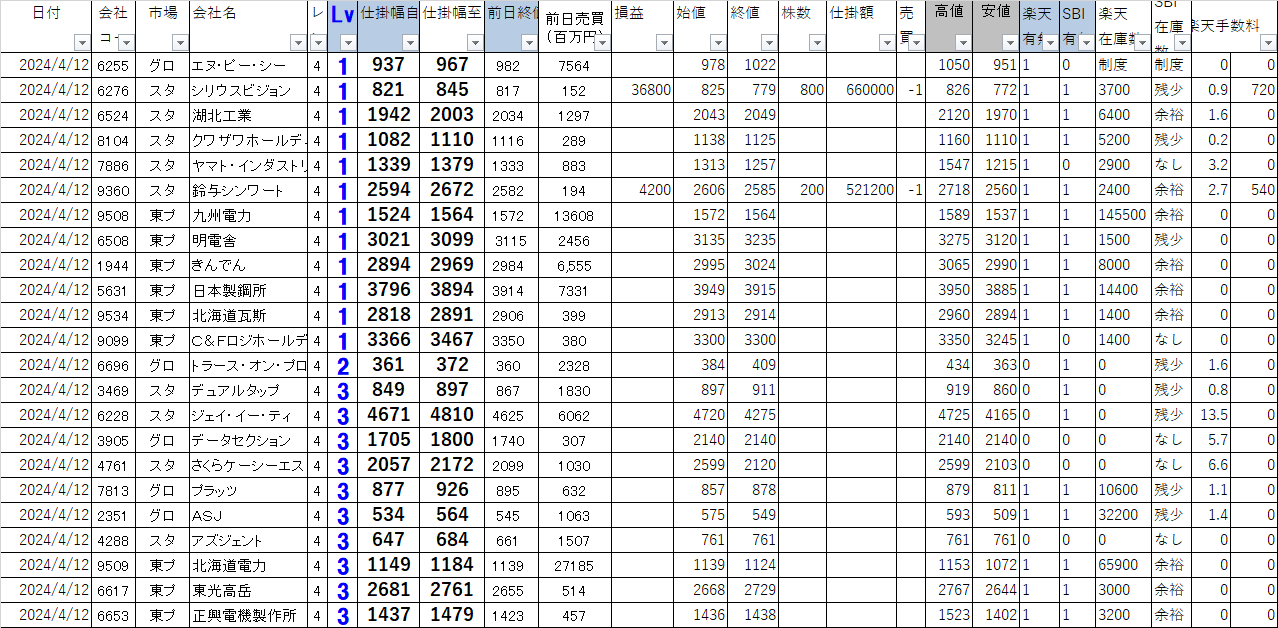The height and width of the screenshot is (628, 1278).
Task: Select company name cell さくらケーシーエス
Action: pos(249,465)
